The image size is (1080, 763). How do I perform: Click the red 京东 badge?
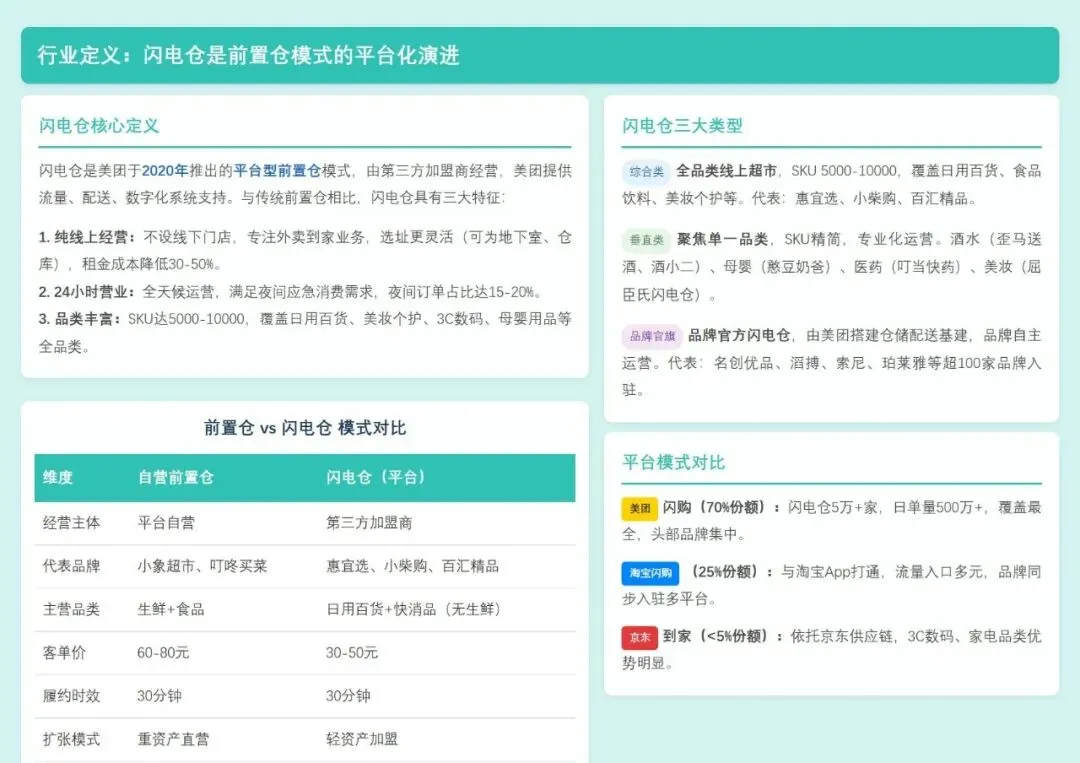[639, 637]
